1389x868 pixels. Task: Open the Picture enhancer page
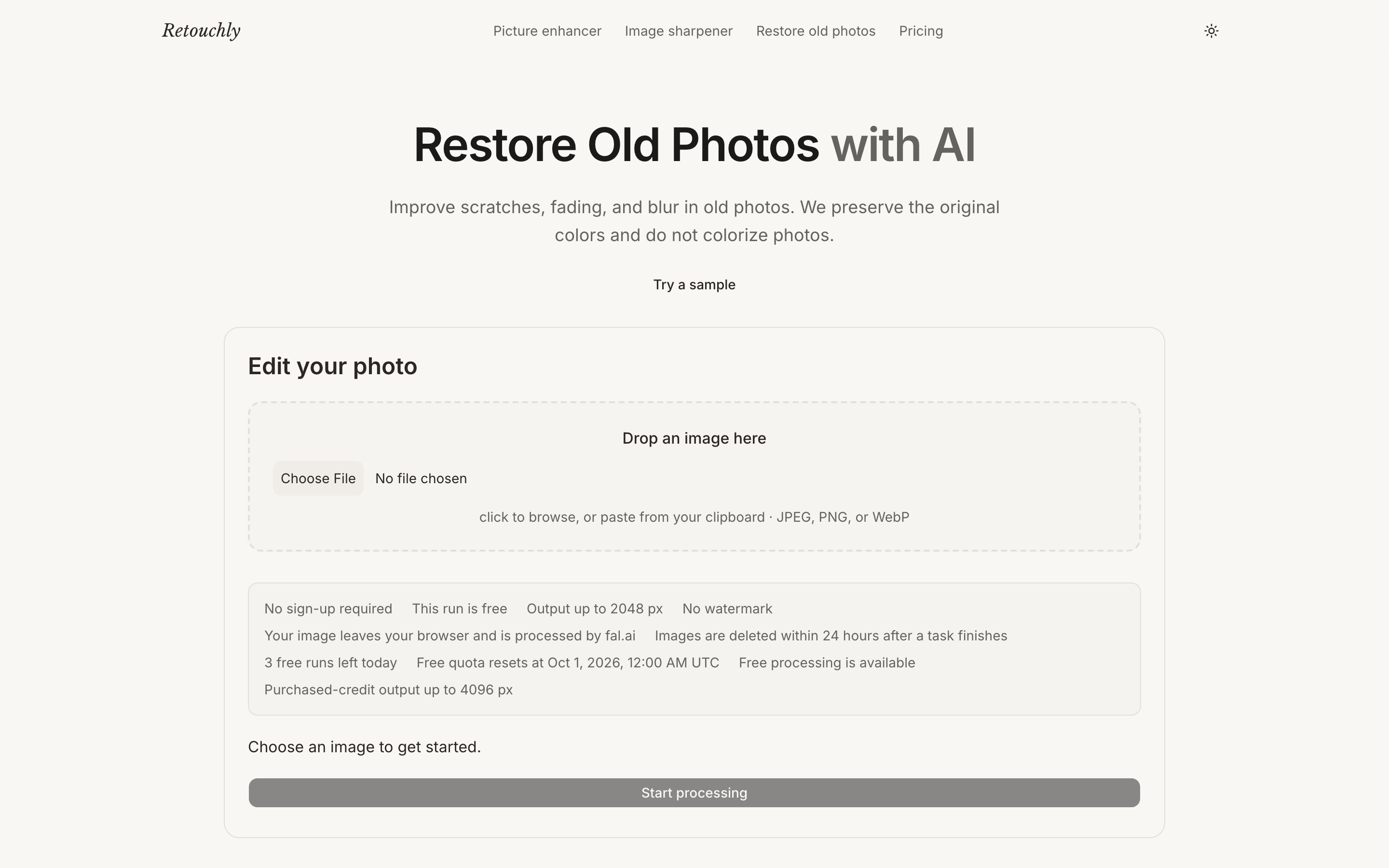point(547,31)
